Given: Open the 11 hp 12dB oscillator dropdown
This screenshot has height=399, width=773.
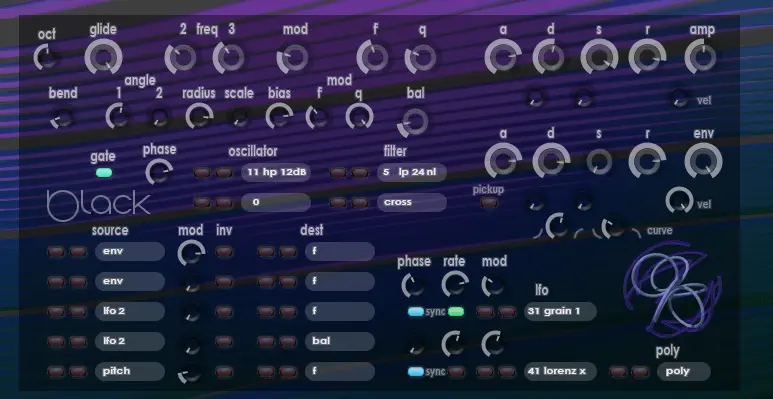Looking at the screenshot, I should 276,173.
